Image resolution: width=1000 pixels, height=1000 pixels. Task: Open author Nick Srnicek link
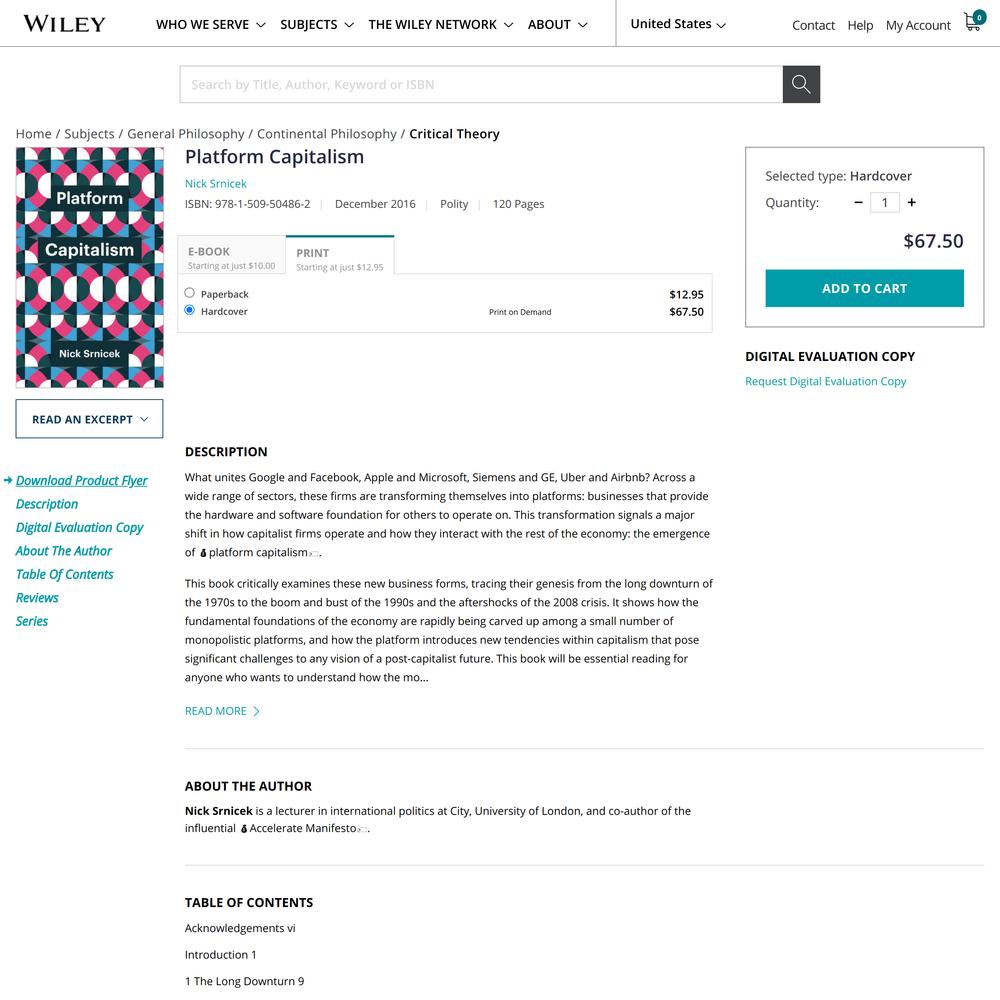click(x=216, y=184)
